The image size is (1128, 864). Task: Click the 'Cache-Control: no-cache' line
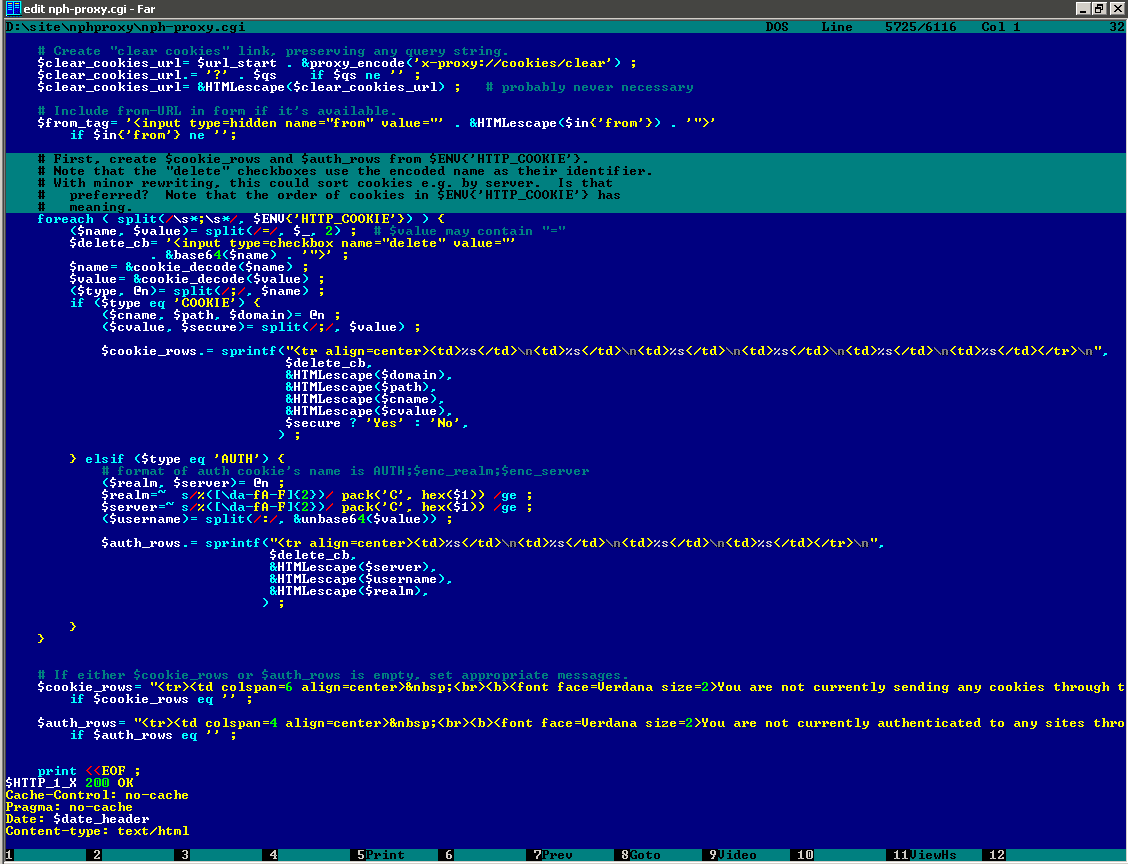(x=96, y=795)
